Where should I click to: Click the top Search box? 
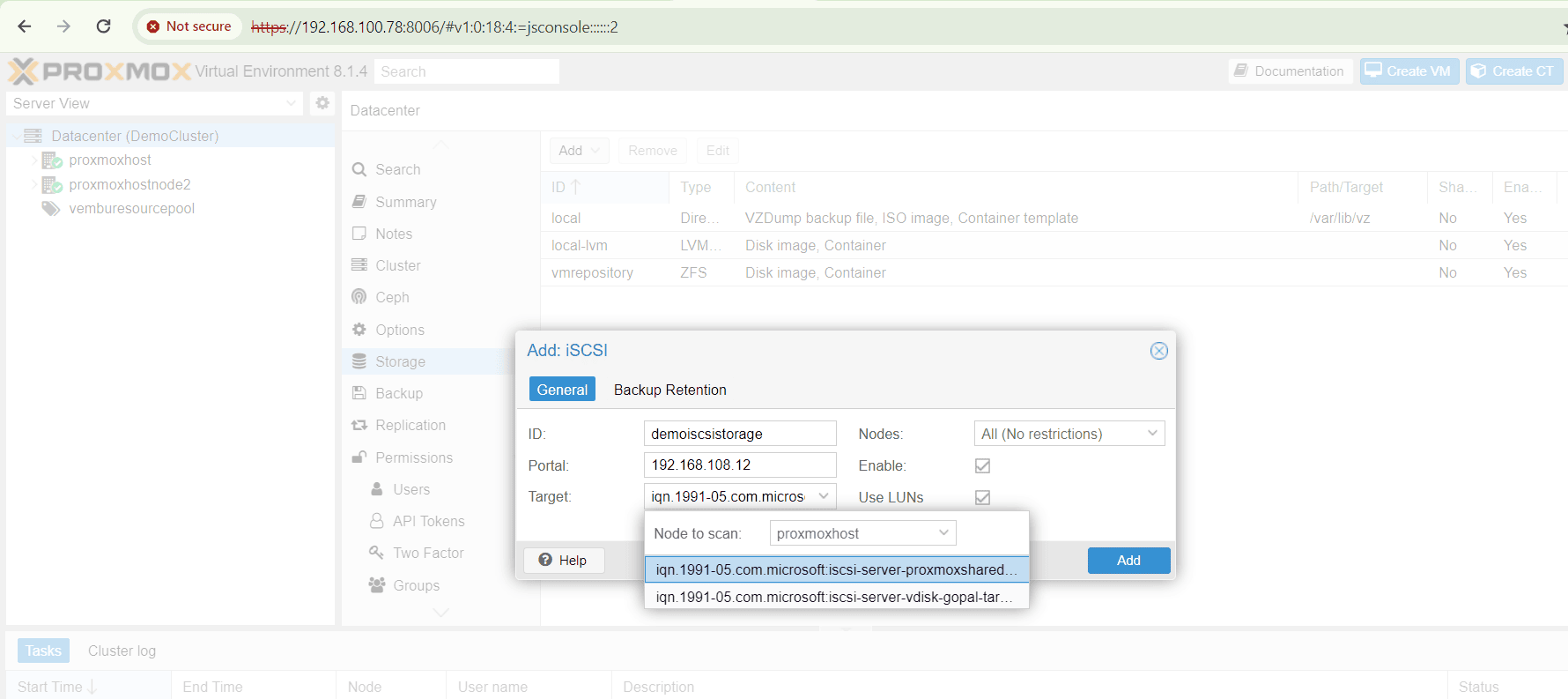pos(467,71)
